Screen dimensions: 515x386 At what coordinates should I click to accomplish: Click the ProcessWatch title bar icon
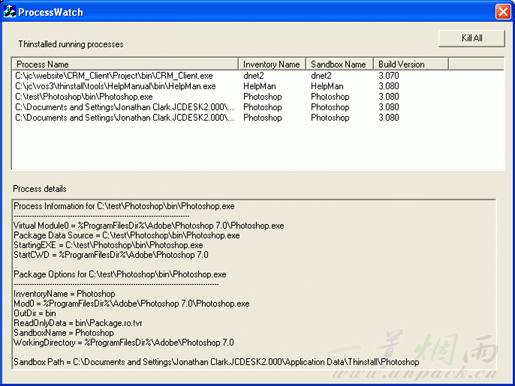point(10,12)
